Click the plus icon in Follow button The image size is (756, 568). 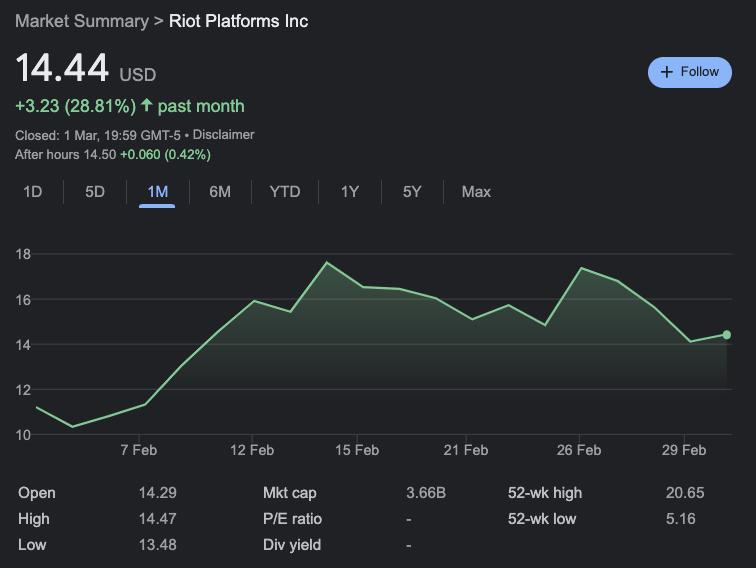[667, 72]
